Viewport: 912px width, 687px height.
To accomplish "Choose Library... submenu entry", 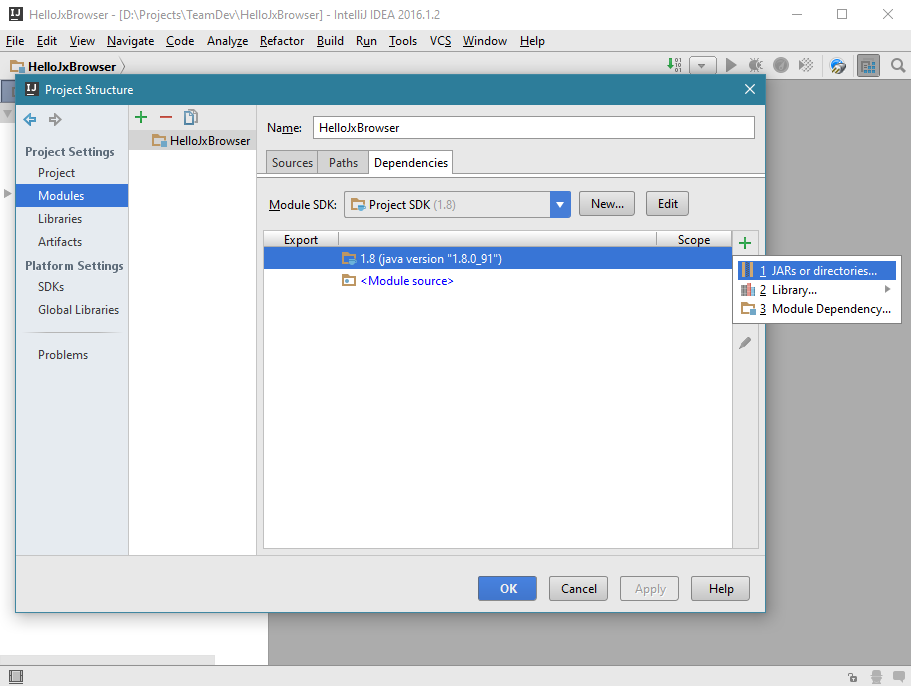I will [817, 290].
